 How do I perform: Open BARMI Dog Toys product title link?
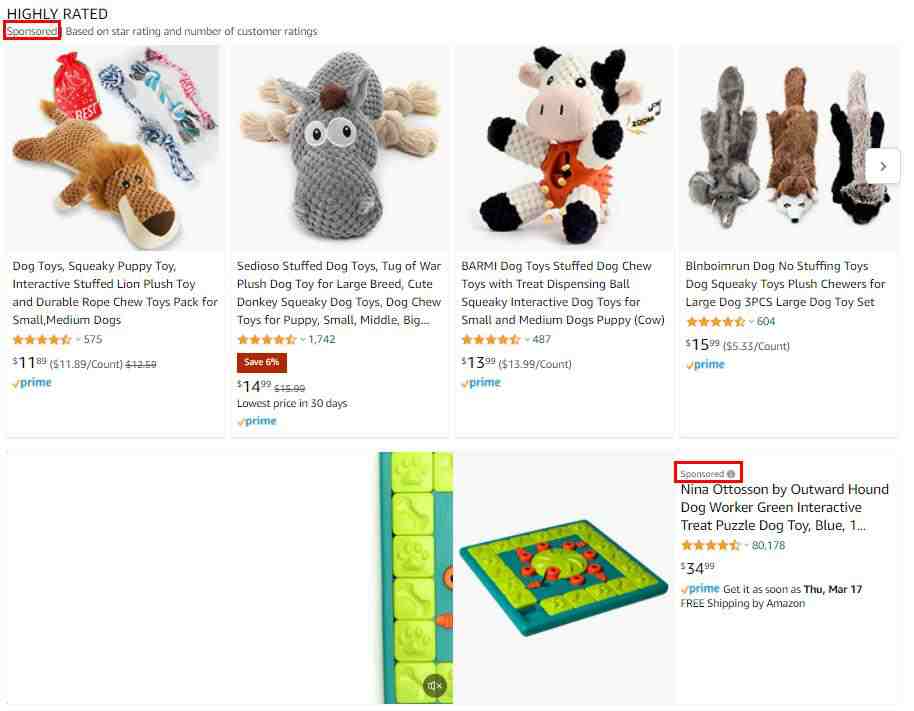[563, 293]
